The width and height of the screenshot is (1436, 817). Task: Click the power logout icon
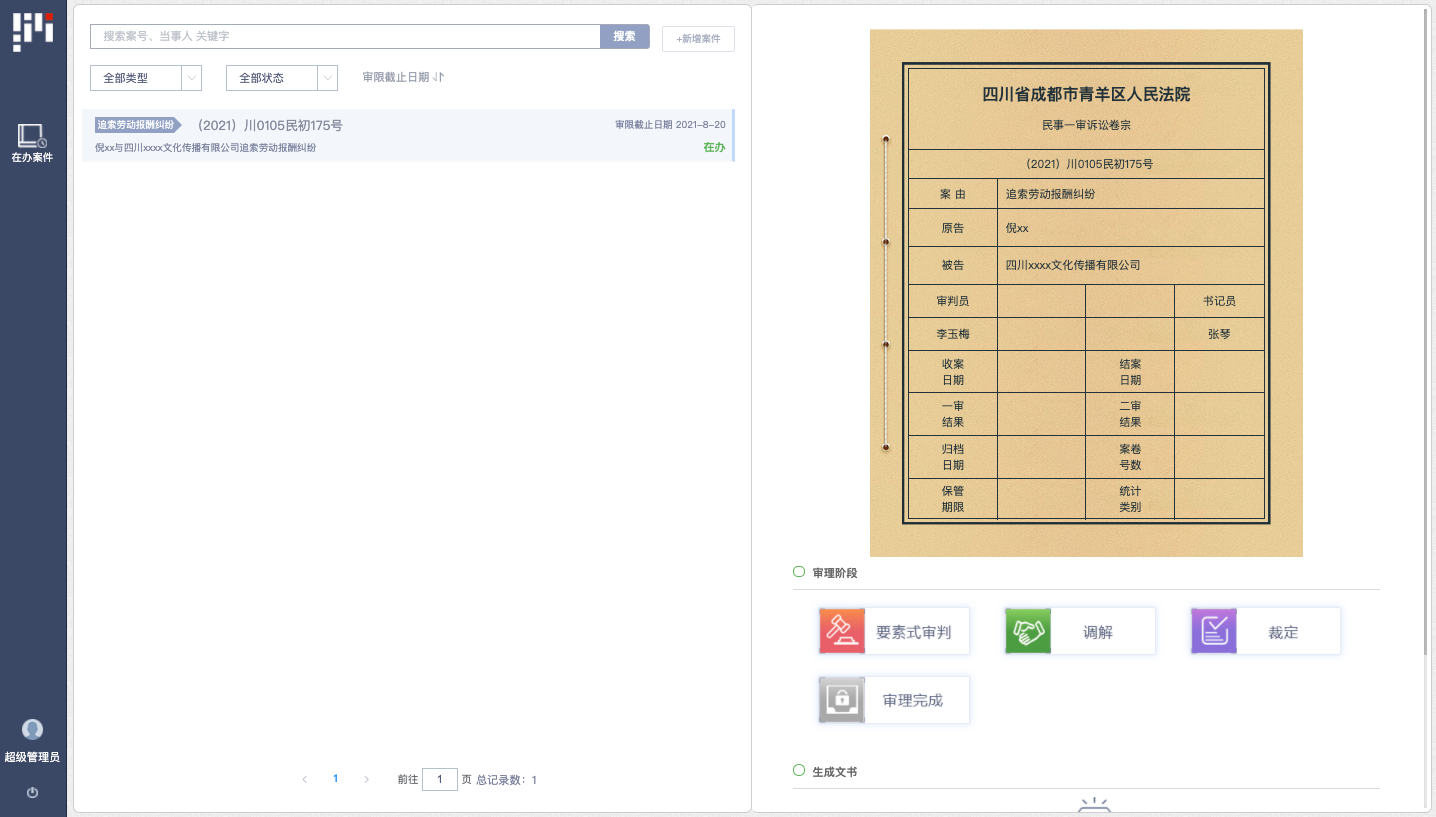coord(33,792)
